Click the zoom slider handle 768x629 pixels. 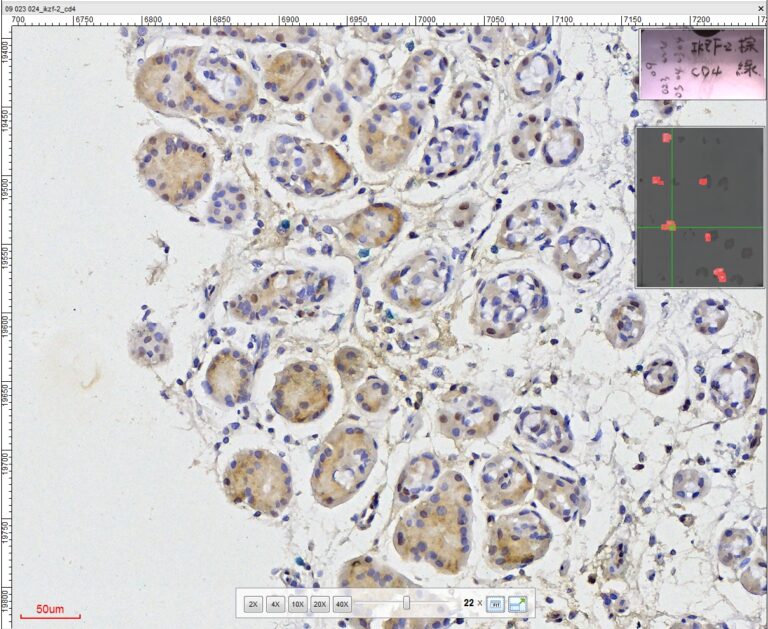pos(406,603)
